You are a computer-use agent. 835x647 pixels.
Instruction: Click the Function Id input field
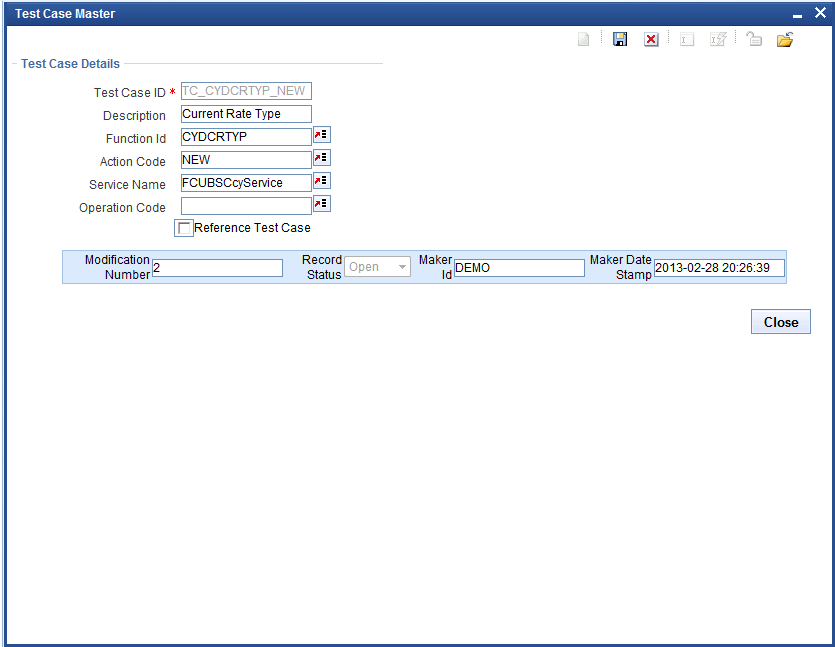[246, 137]
